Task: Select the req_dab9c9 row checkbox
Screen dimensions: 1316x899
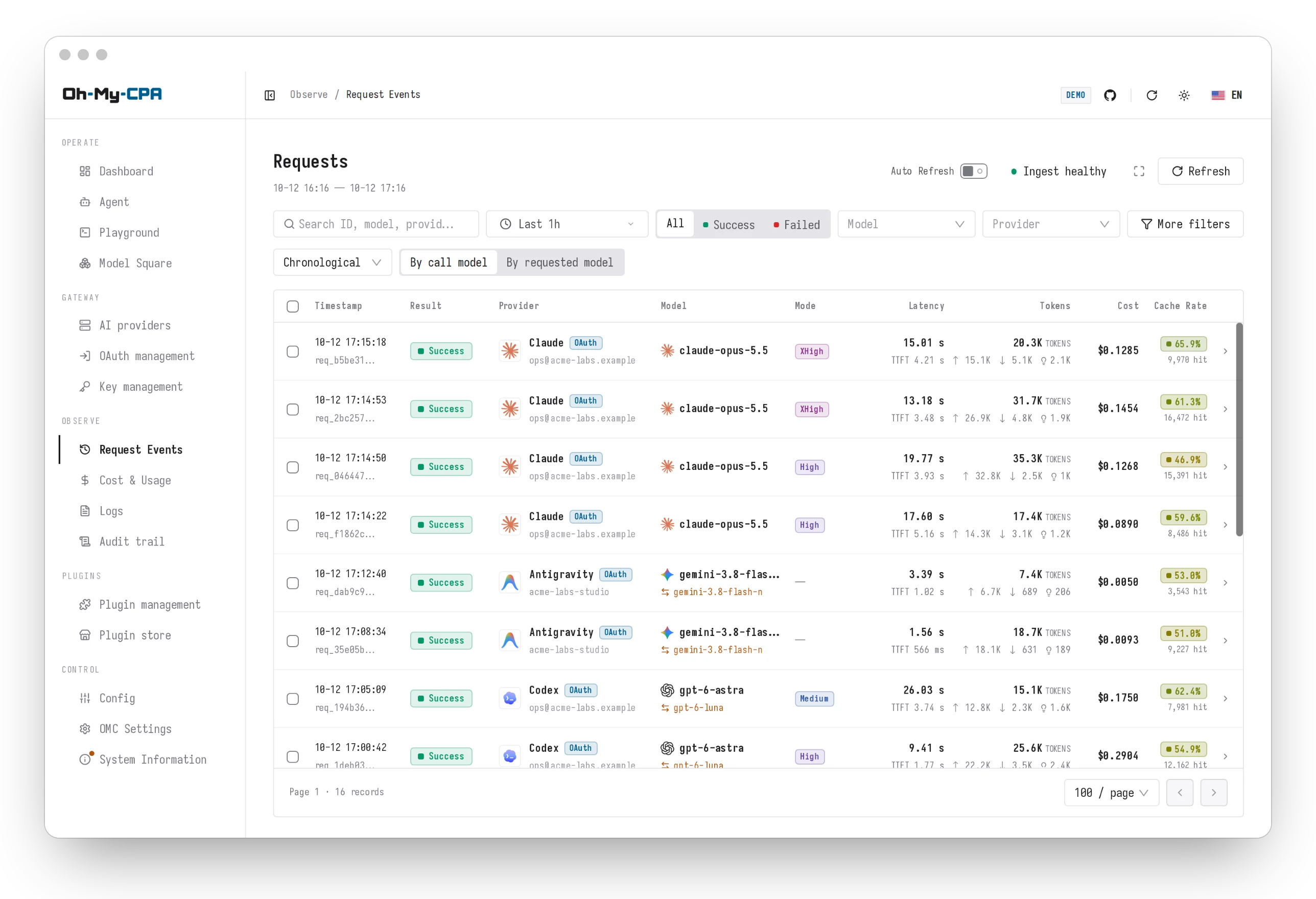Action: (x=293, y=583)
